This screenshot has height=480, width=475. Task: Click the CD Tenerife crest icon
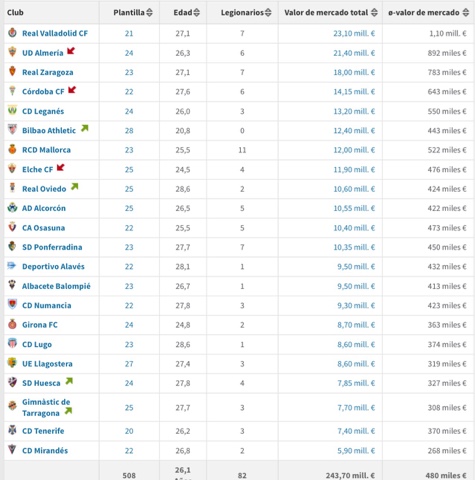coord(12,430)
